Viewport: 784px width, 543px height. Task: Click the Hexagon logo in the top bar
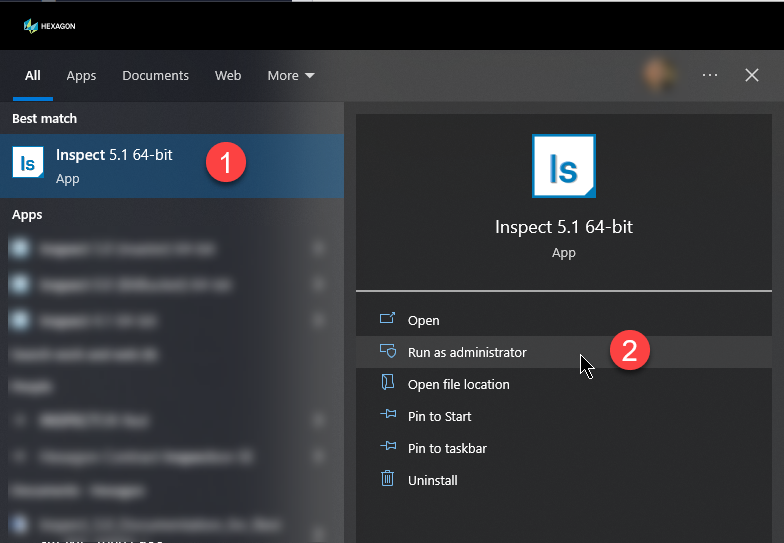point(49,26)
